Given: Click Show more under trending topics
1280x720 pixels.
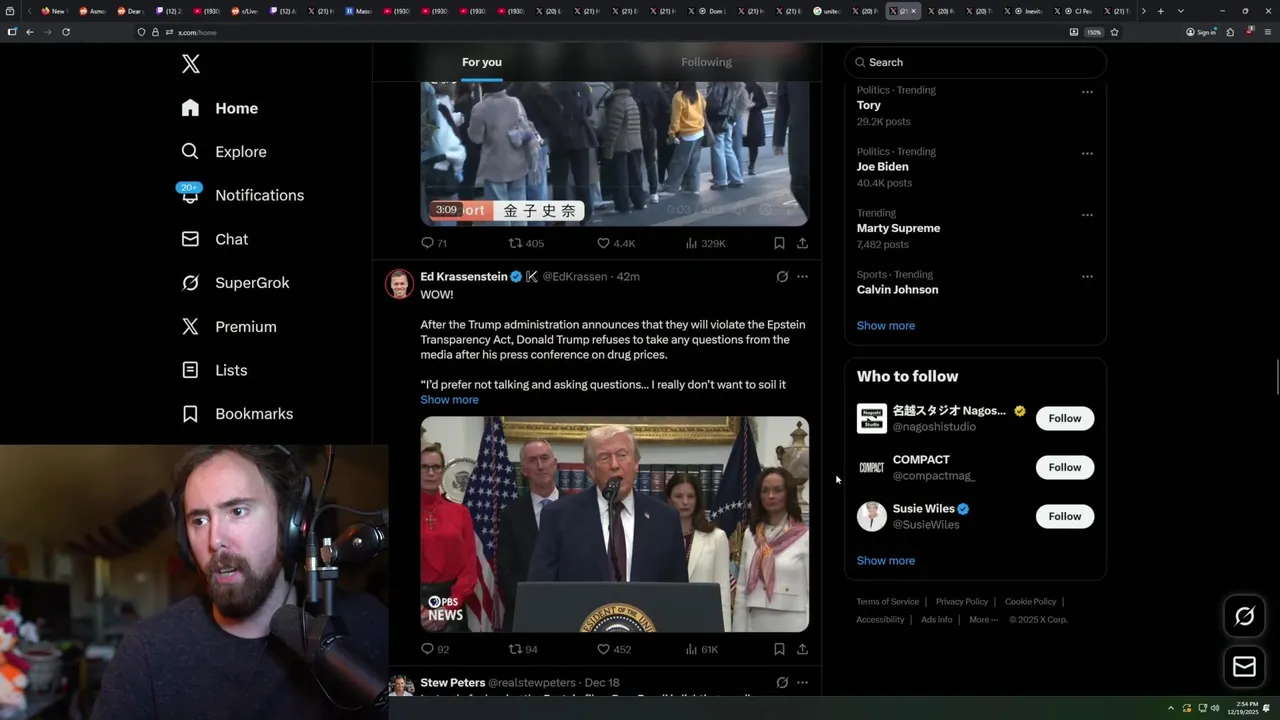Looking at the screenshot, I should pos(886,325).
